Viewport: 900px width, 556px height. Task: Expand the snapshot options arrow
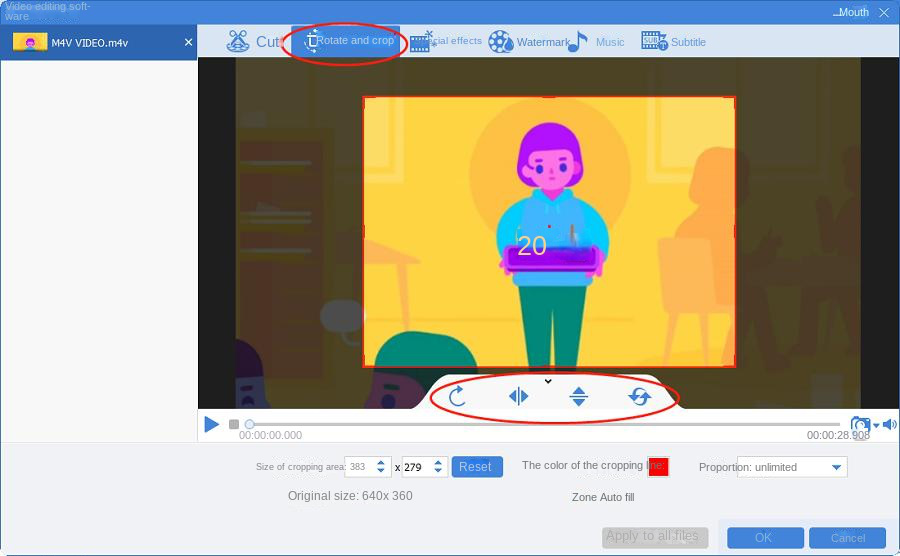876,426
